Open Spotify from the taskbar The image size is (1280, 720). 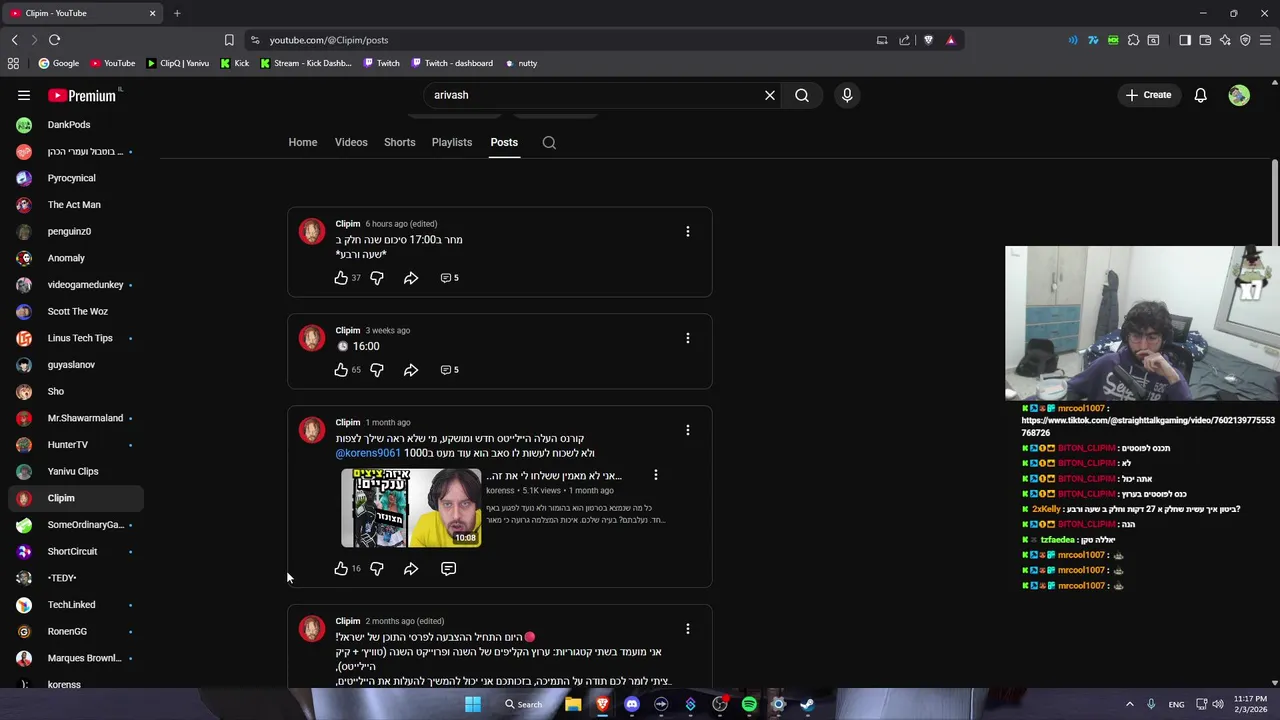(x=749, y=704)
